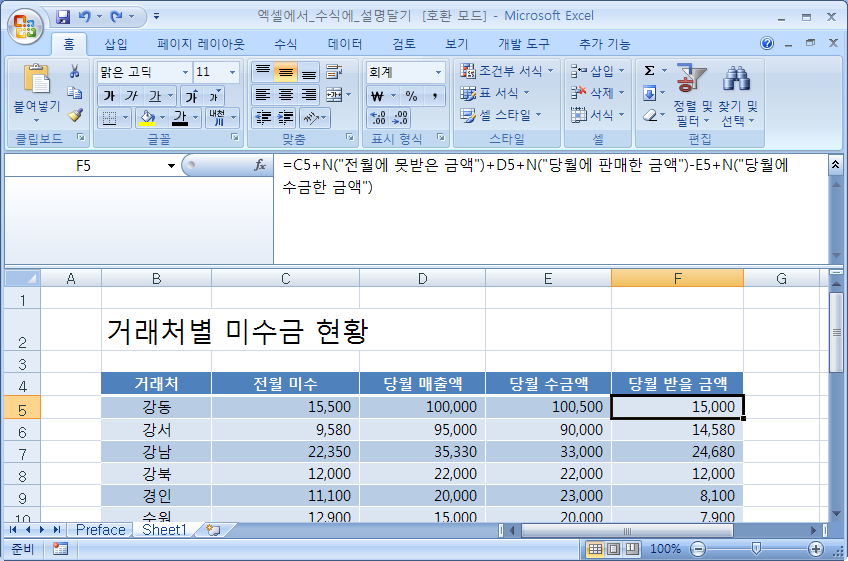This screenshot has height=561, width=848.
Task: Open 찾기 및 선택 find and select
Action: 738,96
